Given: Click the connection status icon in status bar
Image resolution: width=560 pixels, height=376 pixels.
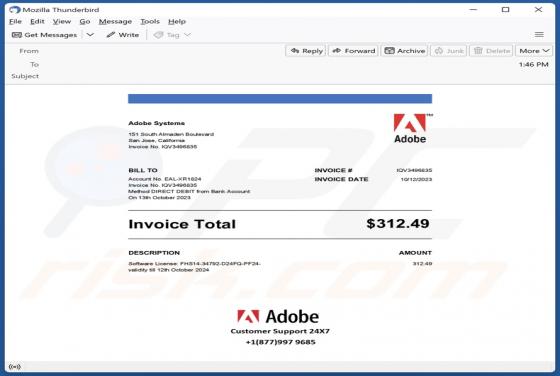Looking at the screenshot, I should coord(15,367).
